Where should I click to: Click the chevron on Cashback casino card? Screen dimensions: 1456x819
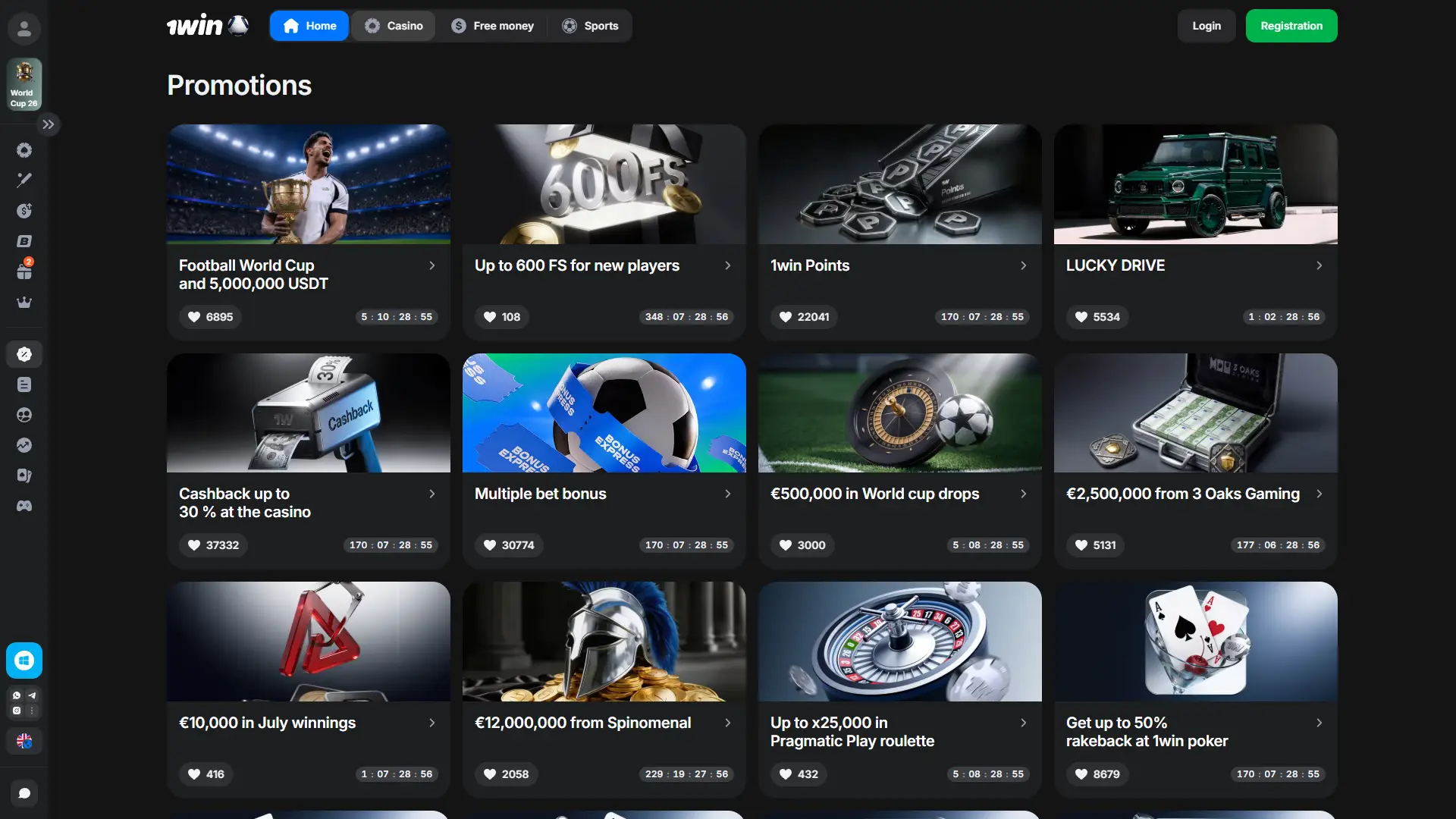coord(432,494)
